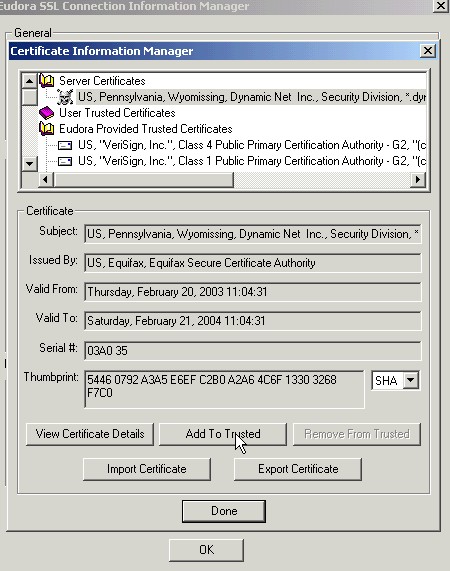Click the tree list scroll up arrow
The height and width of the screenshot is (571, 450).
point(29,81)
